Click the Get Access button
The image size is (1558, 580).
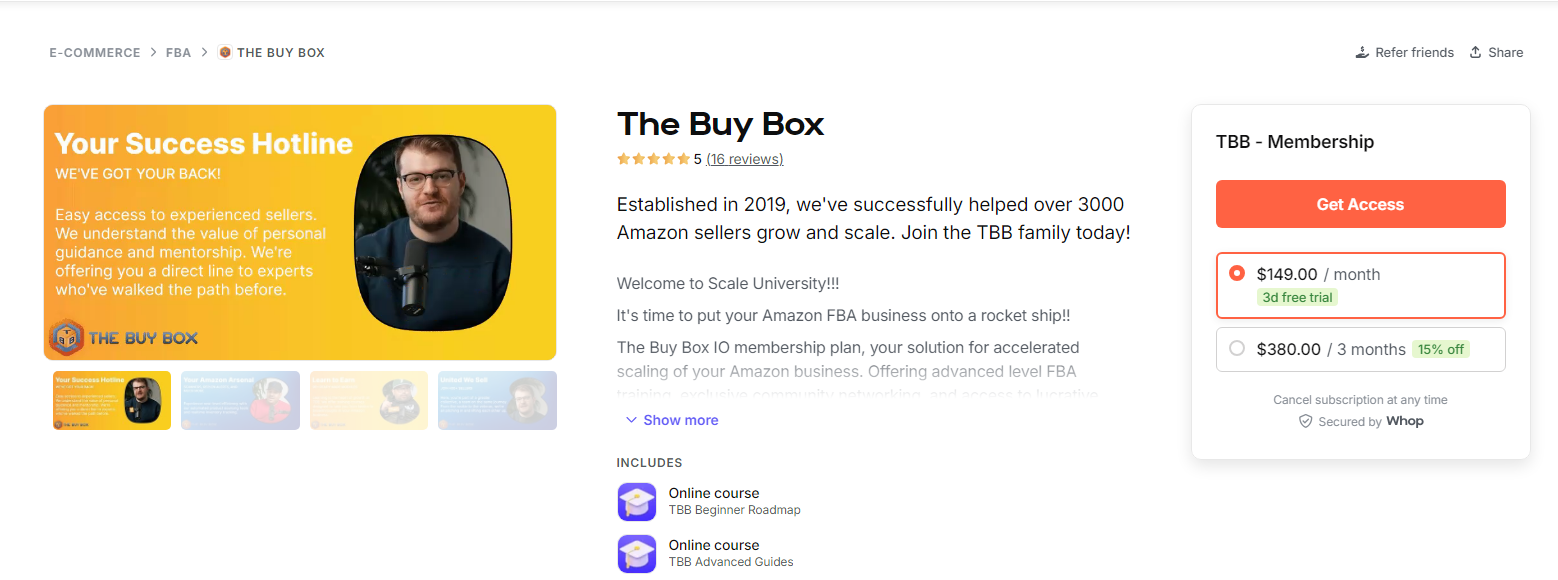tap(1360, 203)
